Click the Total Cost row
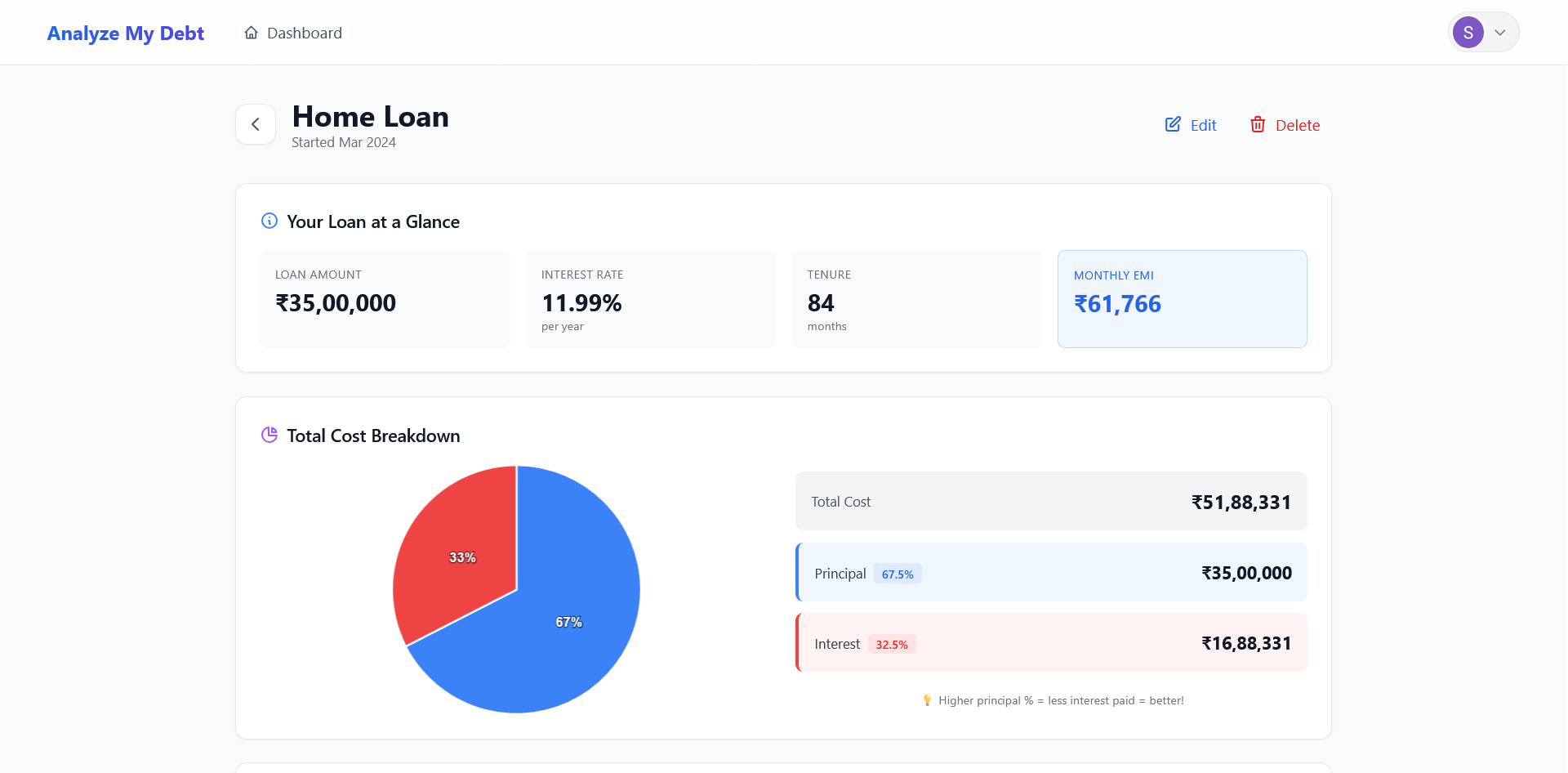 1050,501
